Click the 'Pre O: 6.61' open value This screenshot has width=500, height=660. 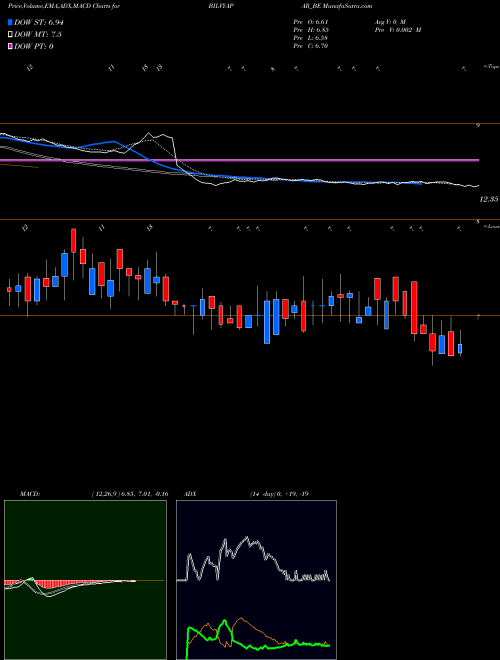click(x=311, y=22)
